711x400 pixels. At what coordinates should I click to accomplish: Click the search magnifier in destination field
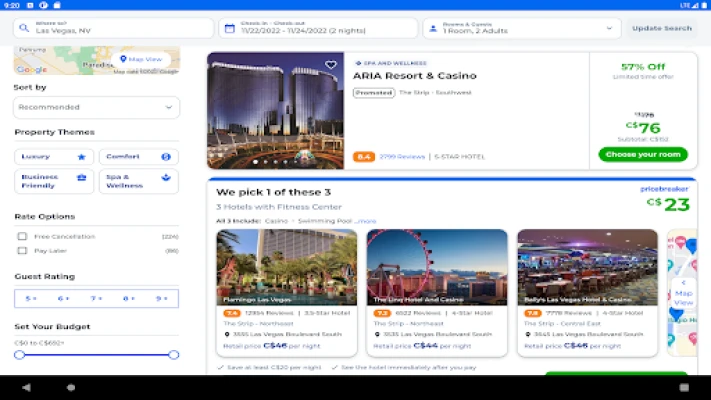23,27
